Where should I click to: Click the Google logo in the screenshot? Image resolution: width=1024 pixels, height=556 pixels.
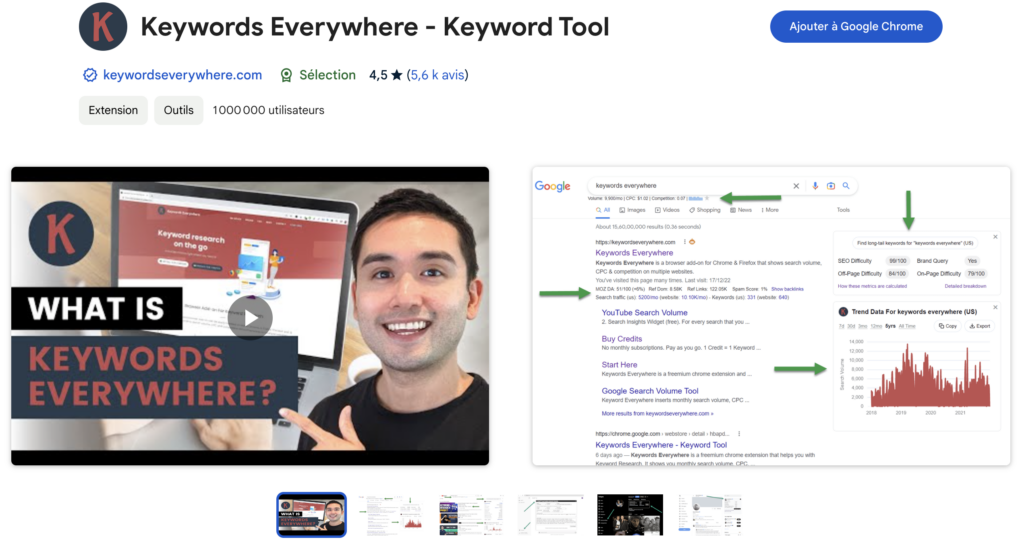pyautogui.click(x=552, y=186)
